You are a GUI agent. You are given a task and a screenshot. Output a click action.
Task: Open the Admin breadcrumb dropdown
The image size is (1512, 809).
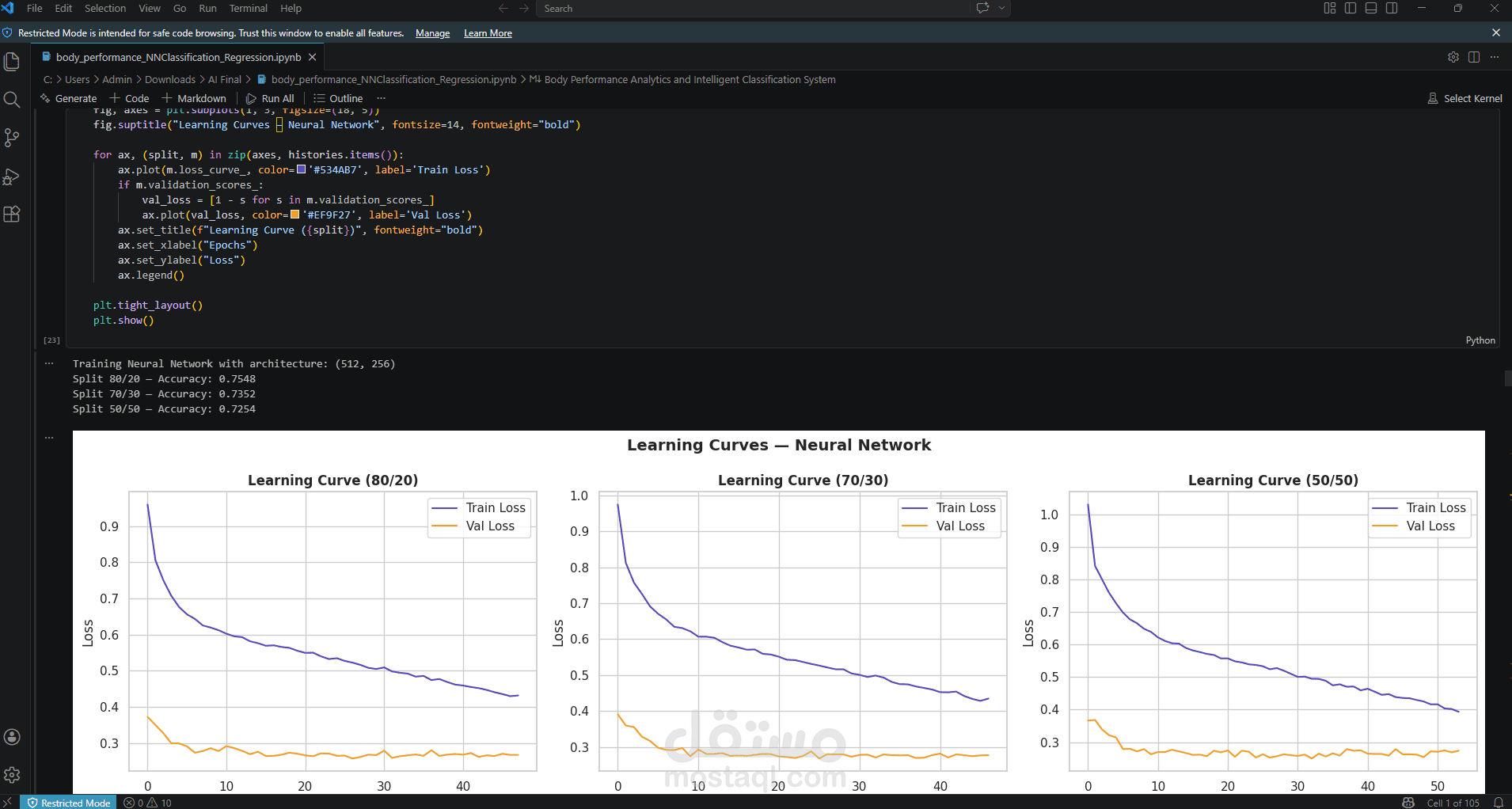point(117,79)
